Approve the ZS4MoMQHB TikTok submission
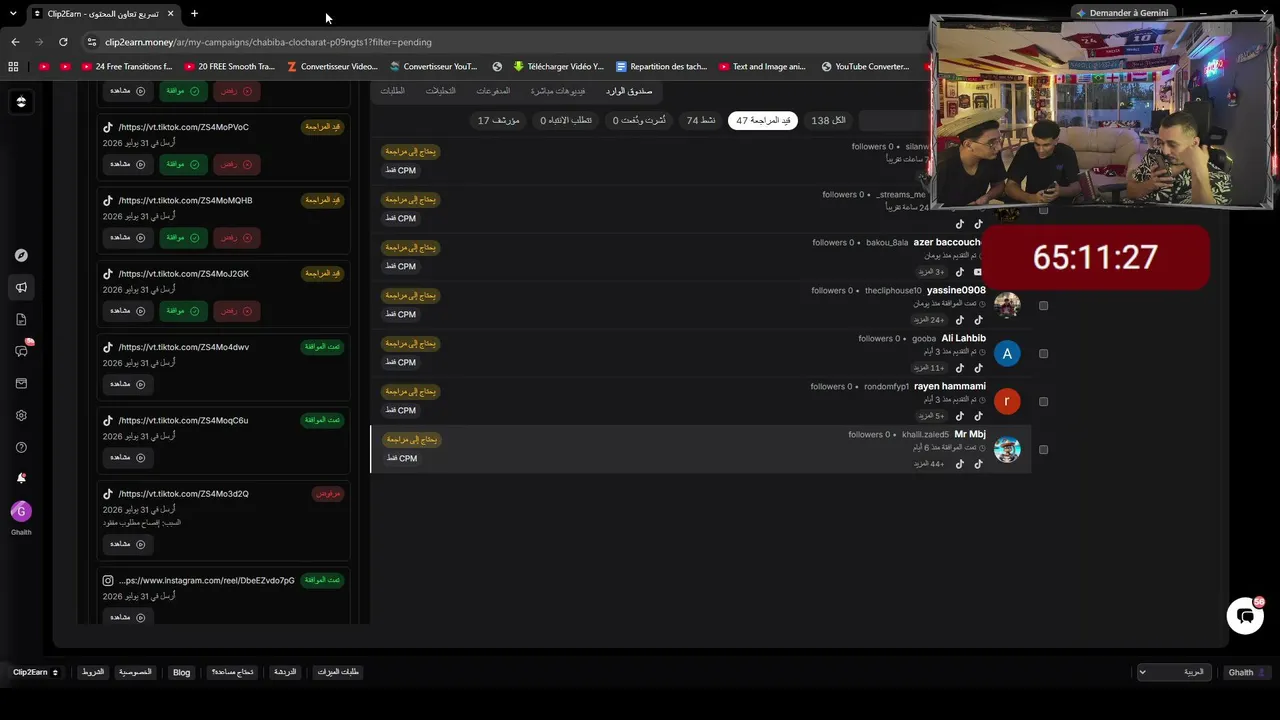The height and width of the screenshot is (720, 1280). click(182, 238)
